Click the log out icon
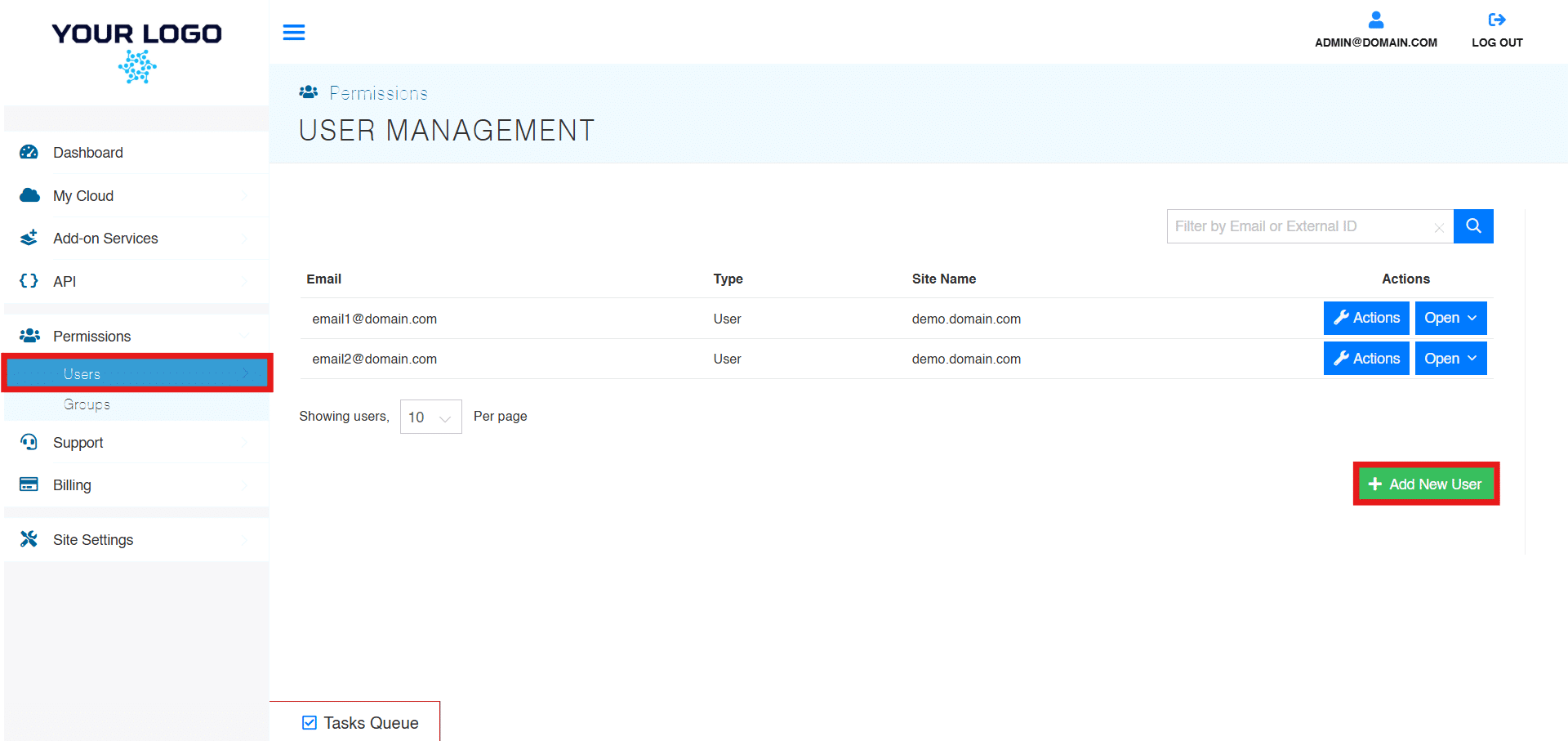1568x741 pixels. point(1496,20)
